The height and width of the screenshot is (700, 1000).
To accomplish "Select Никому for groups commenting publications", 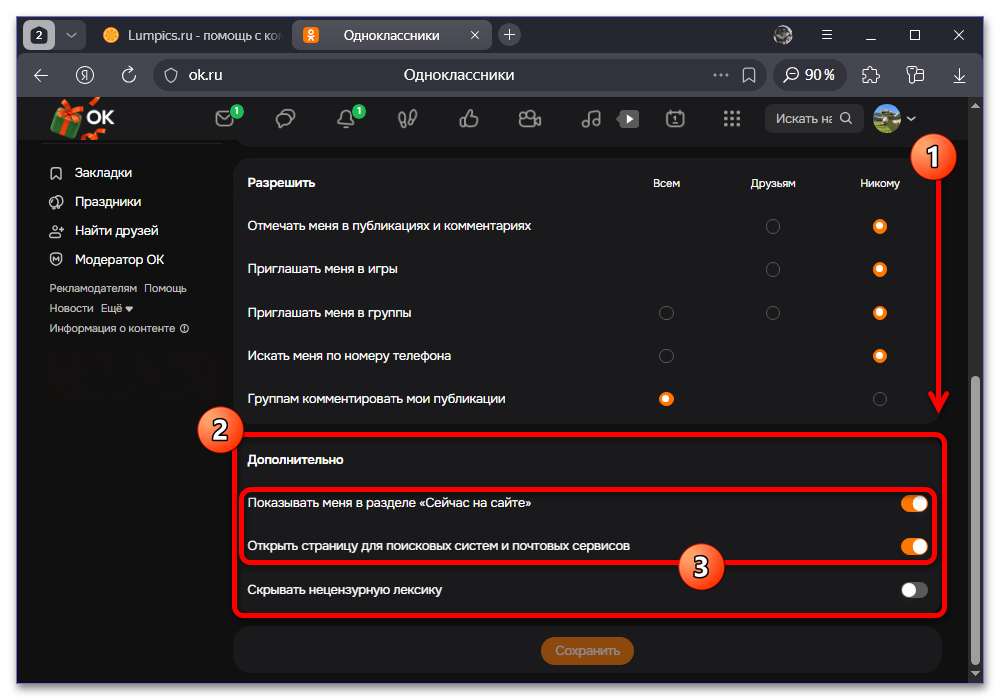I will pyautogui.click(x=879, y=399).
